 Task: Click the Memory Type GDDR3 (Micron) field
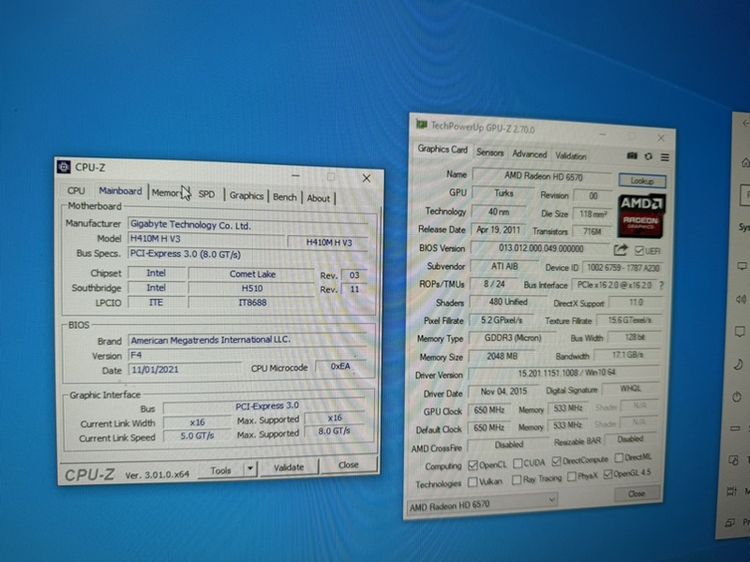coord(512,338)
